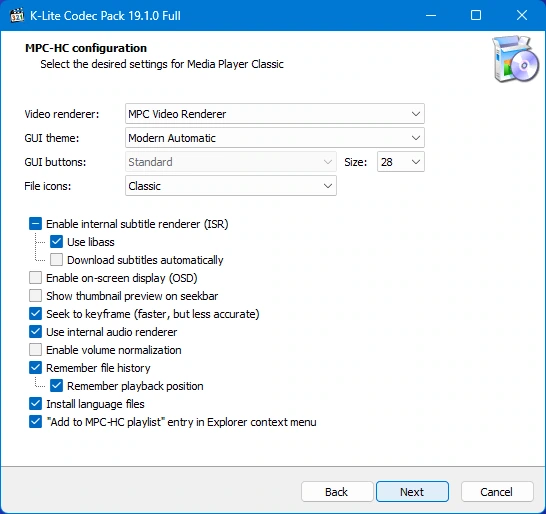Toggle Enable internal subtitle renderer (ISR) checkbox
The image size is (546, 514).
point(36,224)
